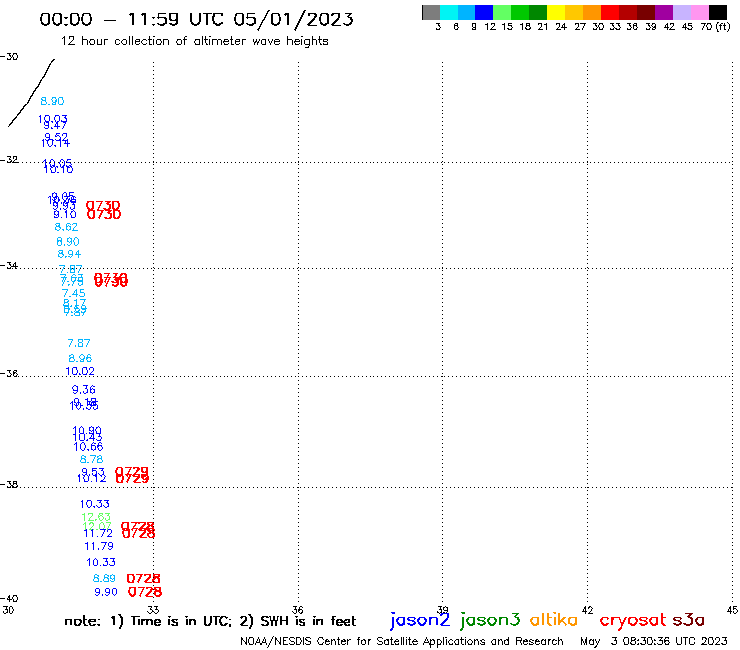The width and height of the screenshot is (740, 650).
Task: Click the gray swatch in the color scale
Action: pyautogui.click(x=431, y=12)
